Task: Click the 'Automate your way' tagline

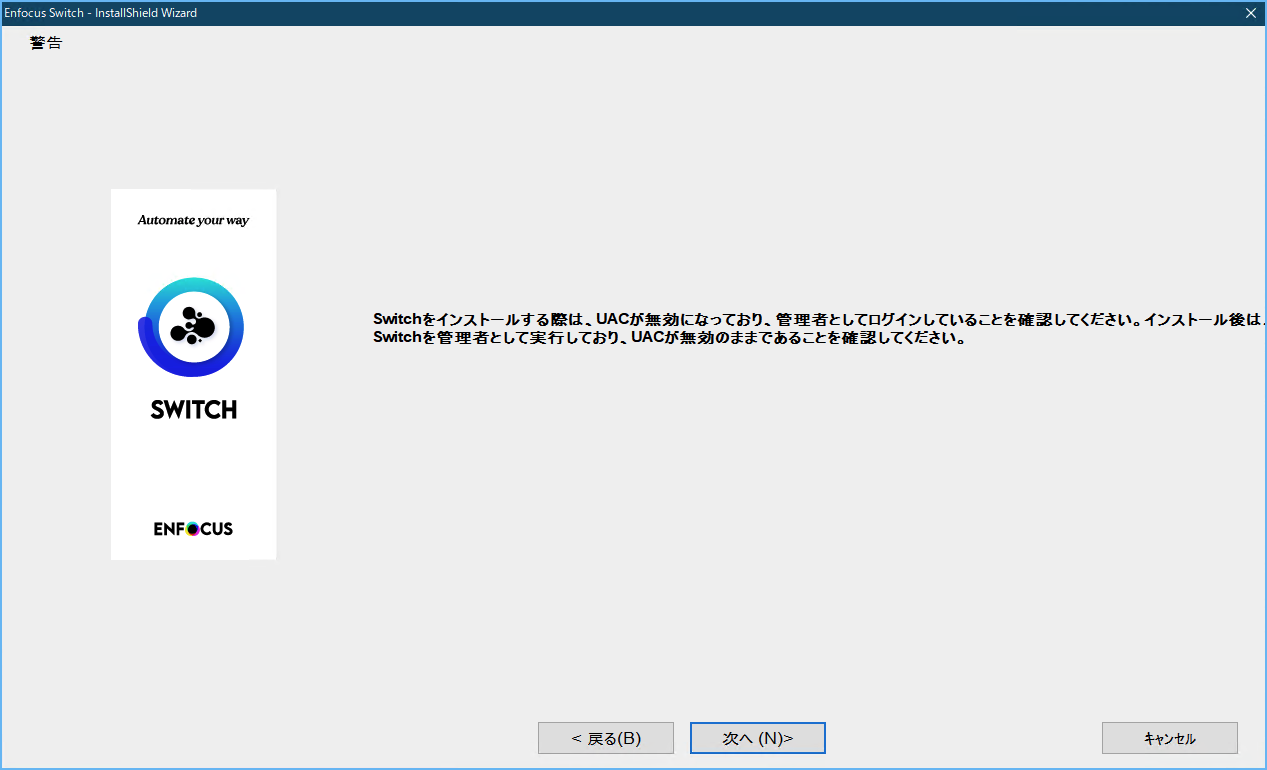Action: (x=193, y=220)
